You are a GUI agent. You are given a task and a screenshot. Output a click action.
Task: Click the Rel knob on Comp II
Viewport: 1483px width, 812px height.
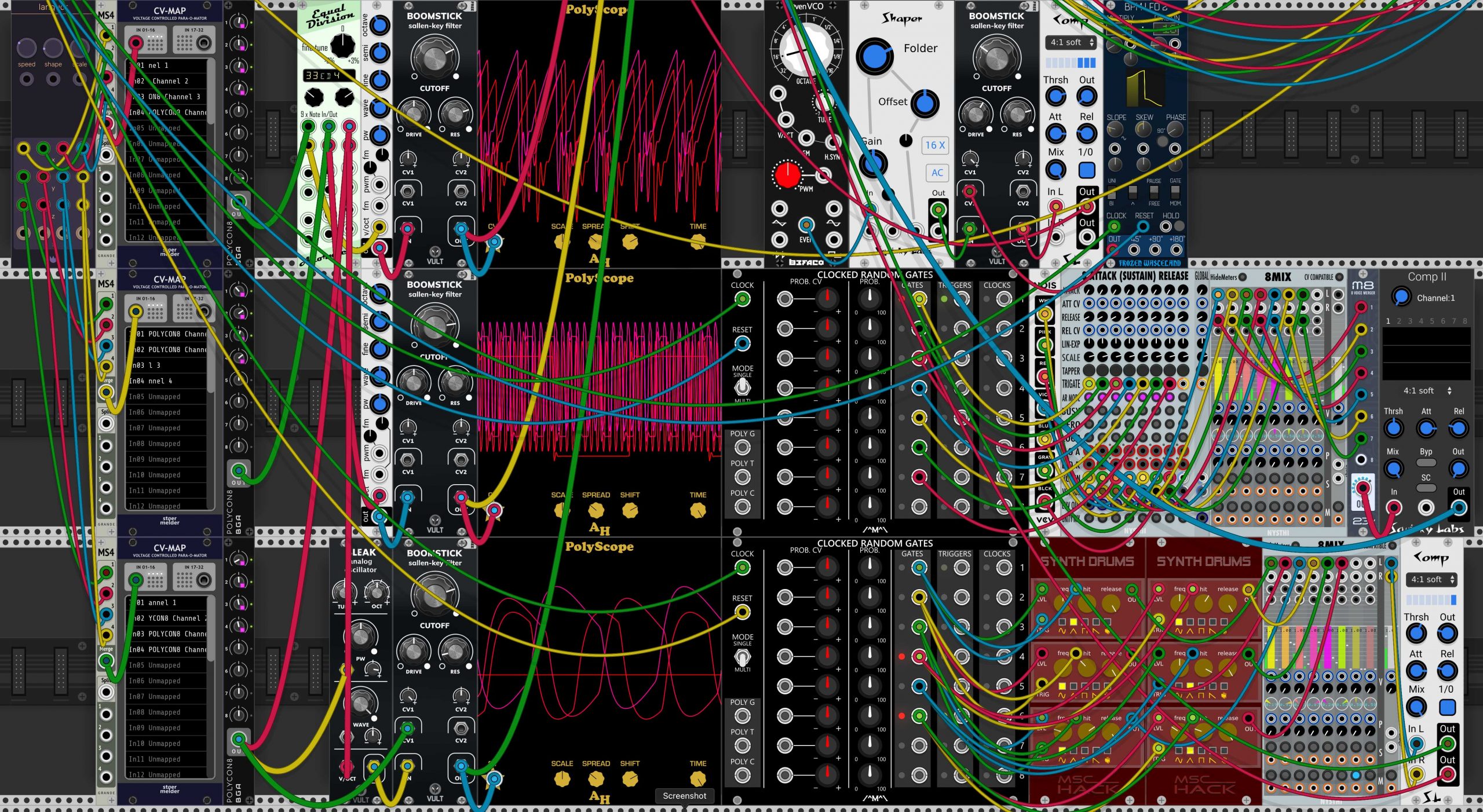[1458, 429]
